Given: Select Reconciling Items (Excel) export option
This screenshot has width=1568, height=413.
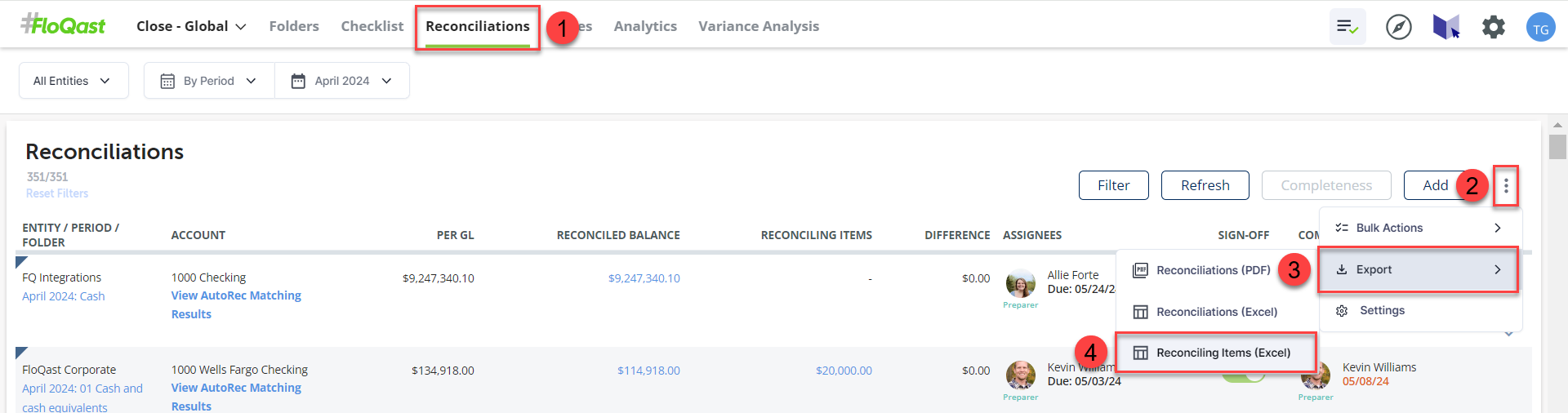Looking at the screenshot, I should [1216, 353].
